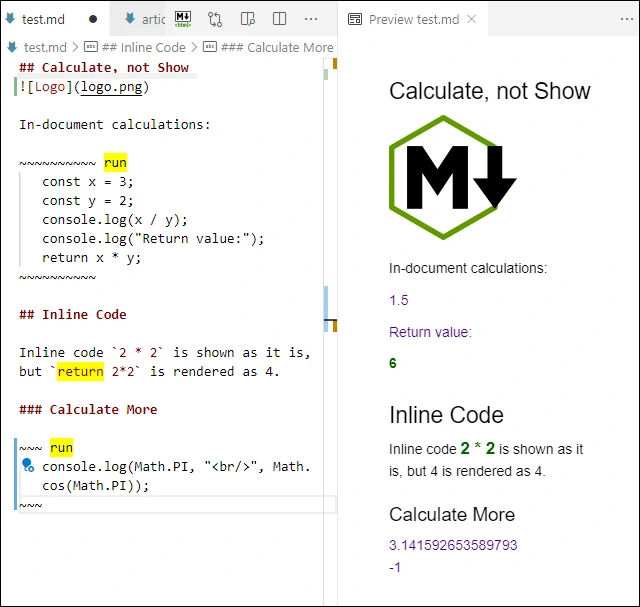Click the symbol icon before Calculate More breadcrumb
The height and width of the screenshot is (607, 640).
[x=210, y=47]
